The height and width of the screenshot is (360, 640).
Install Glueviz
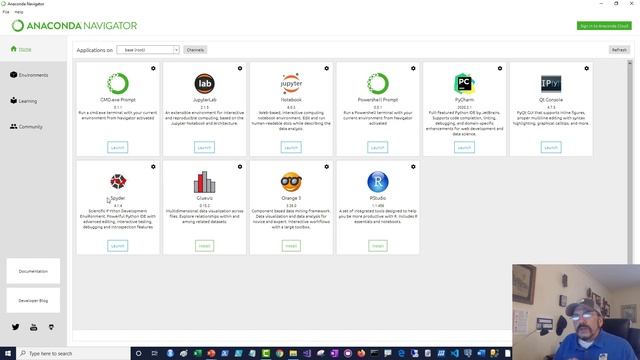pyautogui.click(x=204, y=246)
